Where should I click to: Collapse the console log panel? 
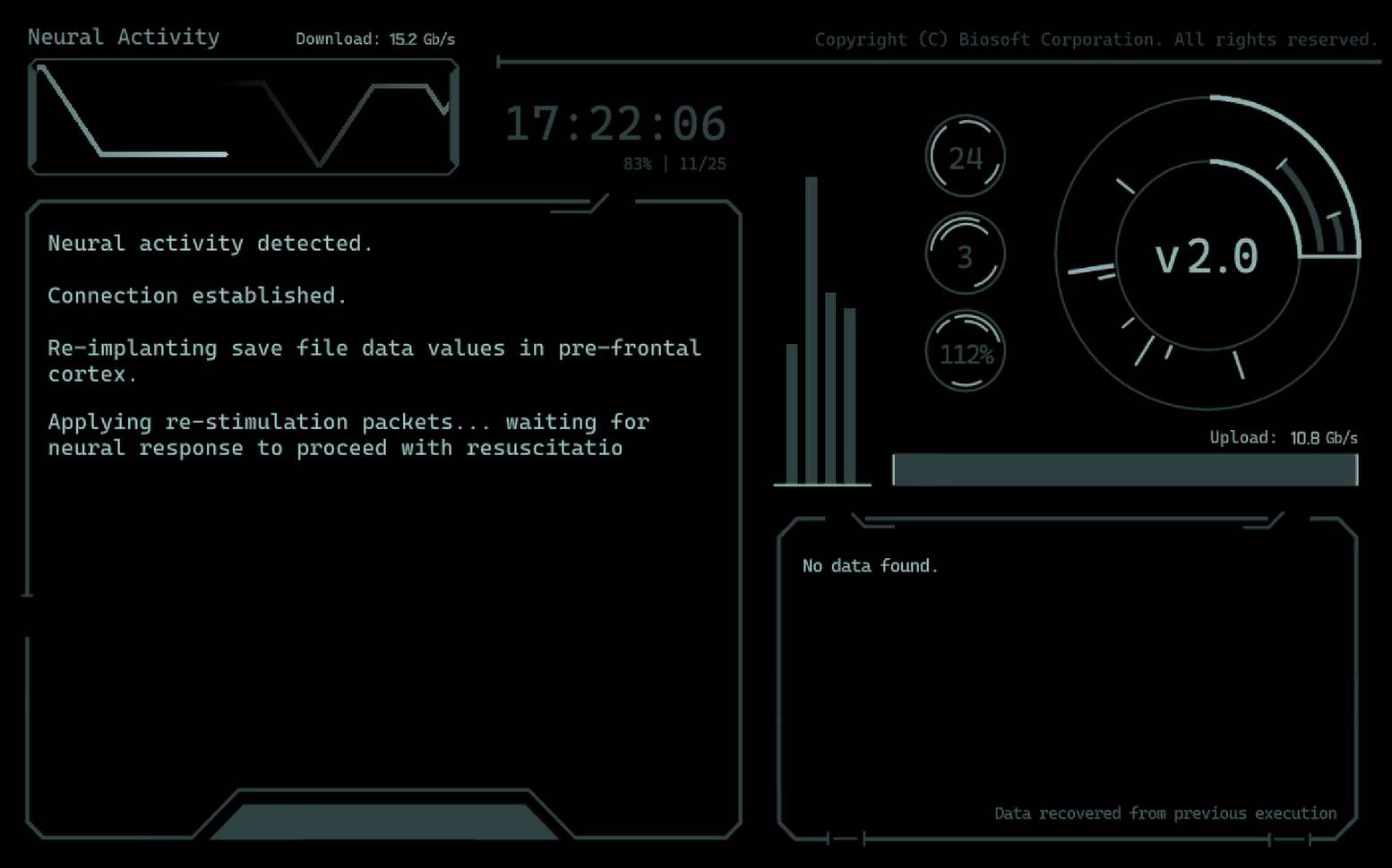tap(385, 520)
